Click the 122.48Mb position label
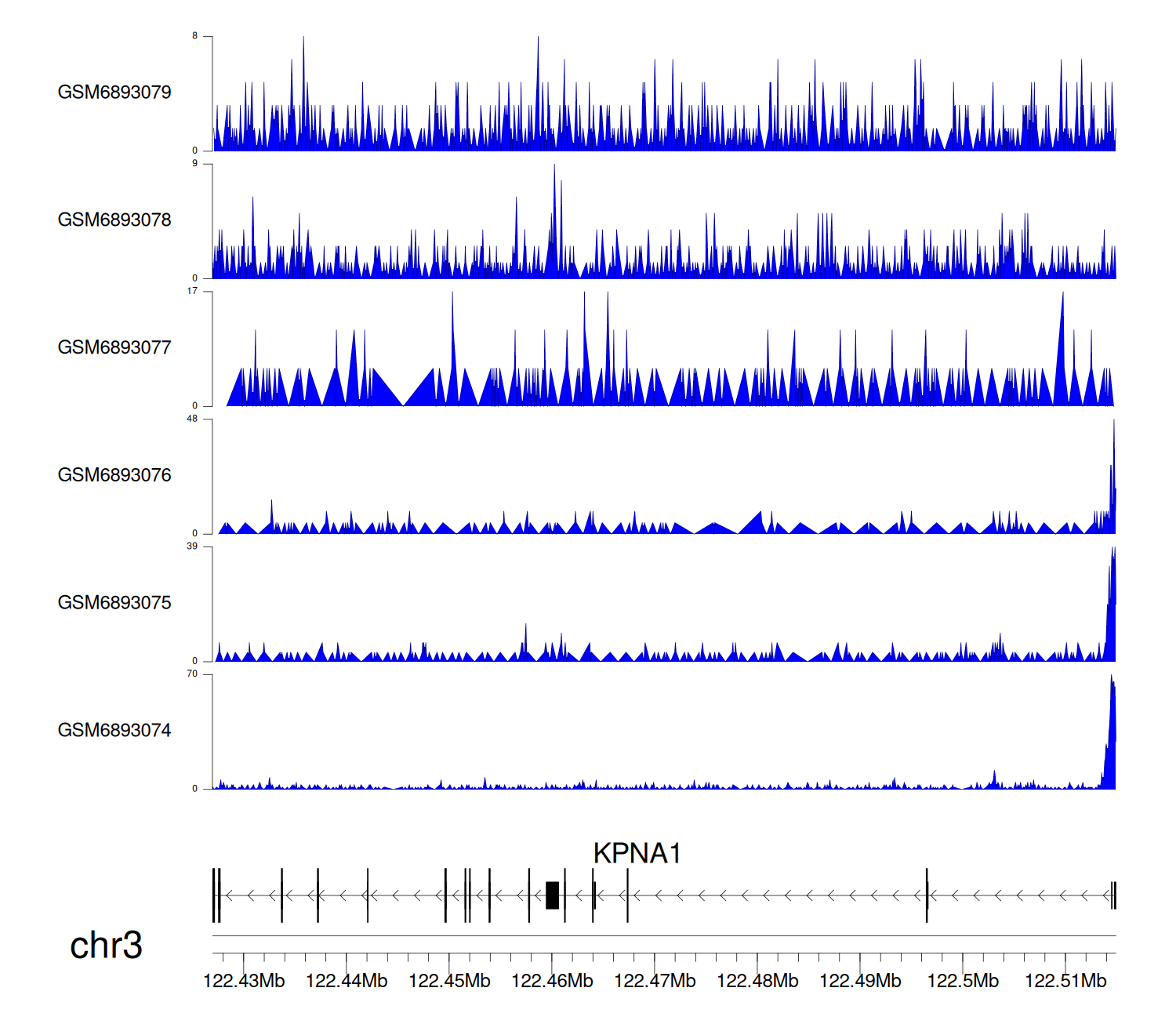Screen dimensions: 1176x1035 (x=757, y=982)
